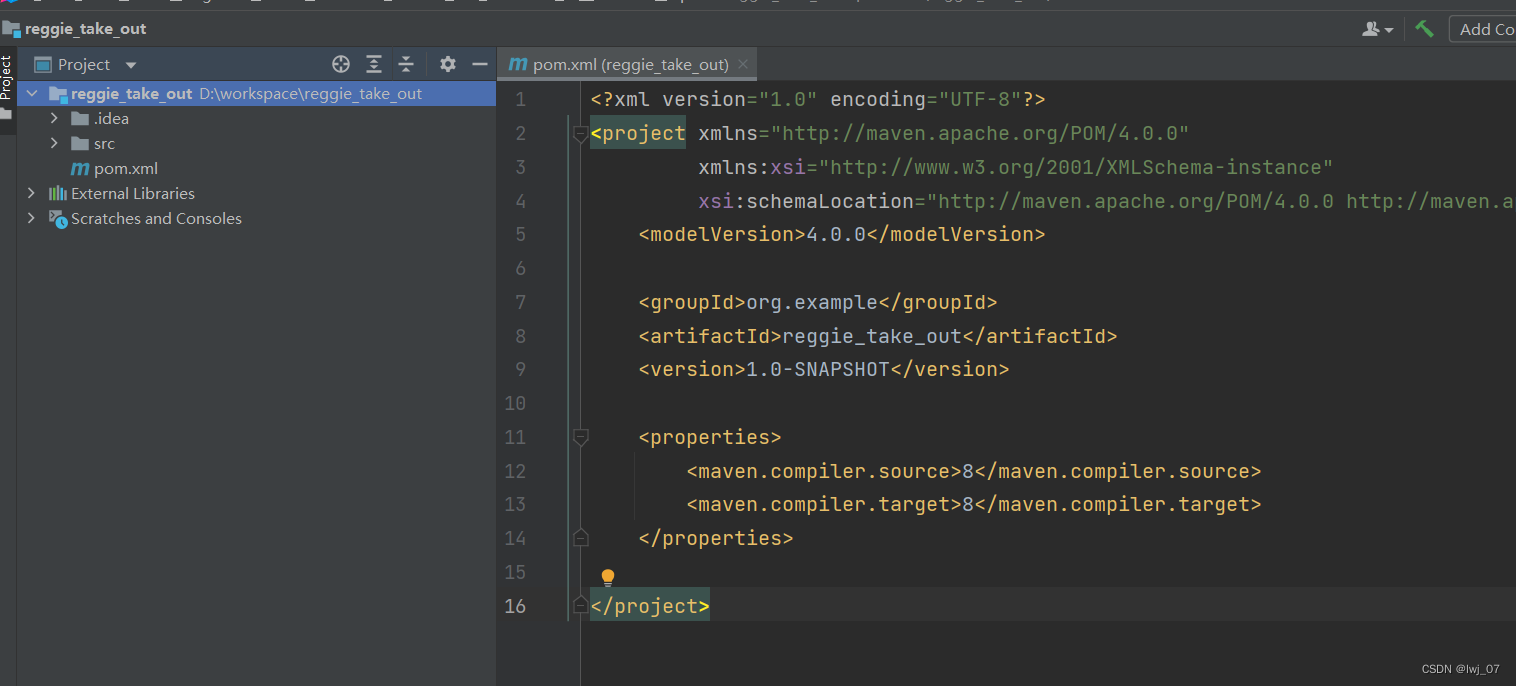1516x686 pixels.
Task: Close the pom.xml editor tab
Action: click(x=742, y=64)
